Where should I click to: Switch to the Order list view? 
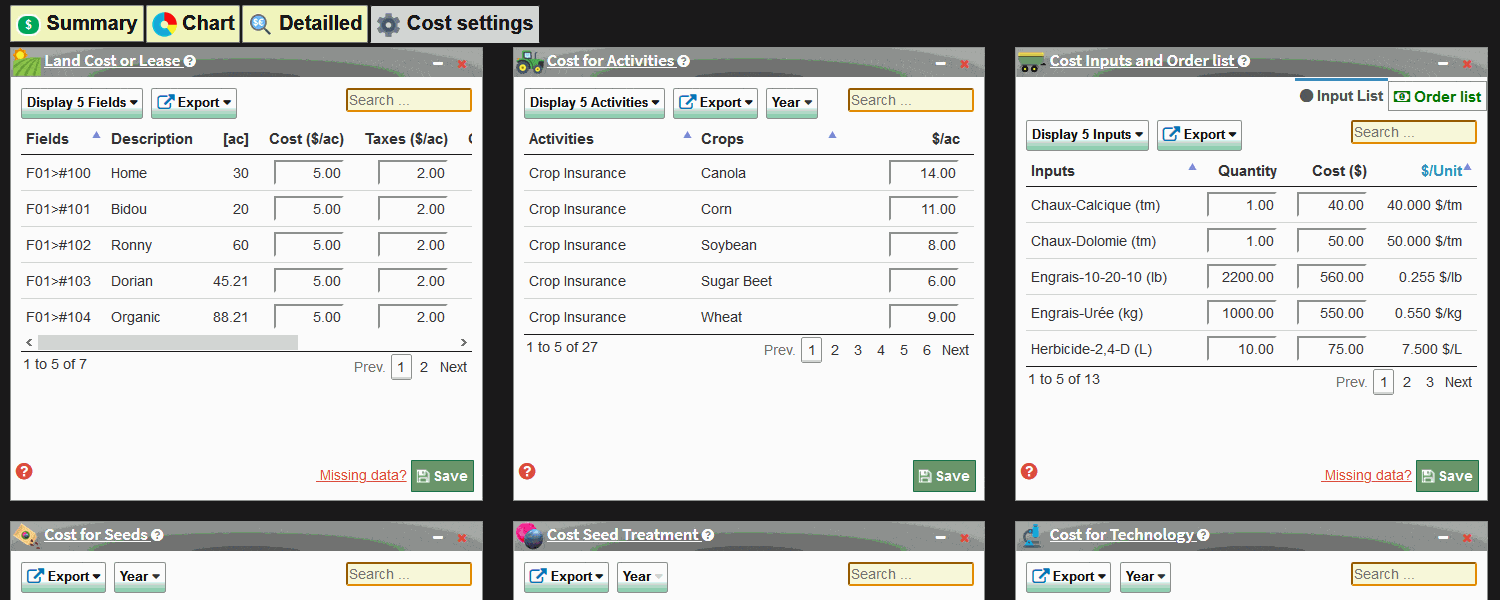pos(1437,96)
